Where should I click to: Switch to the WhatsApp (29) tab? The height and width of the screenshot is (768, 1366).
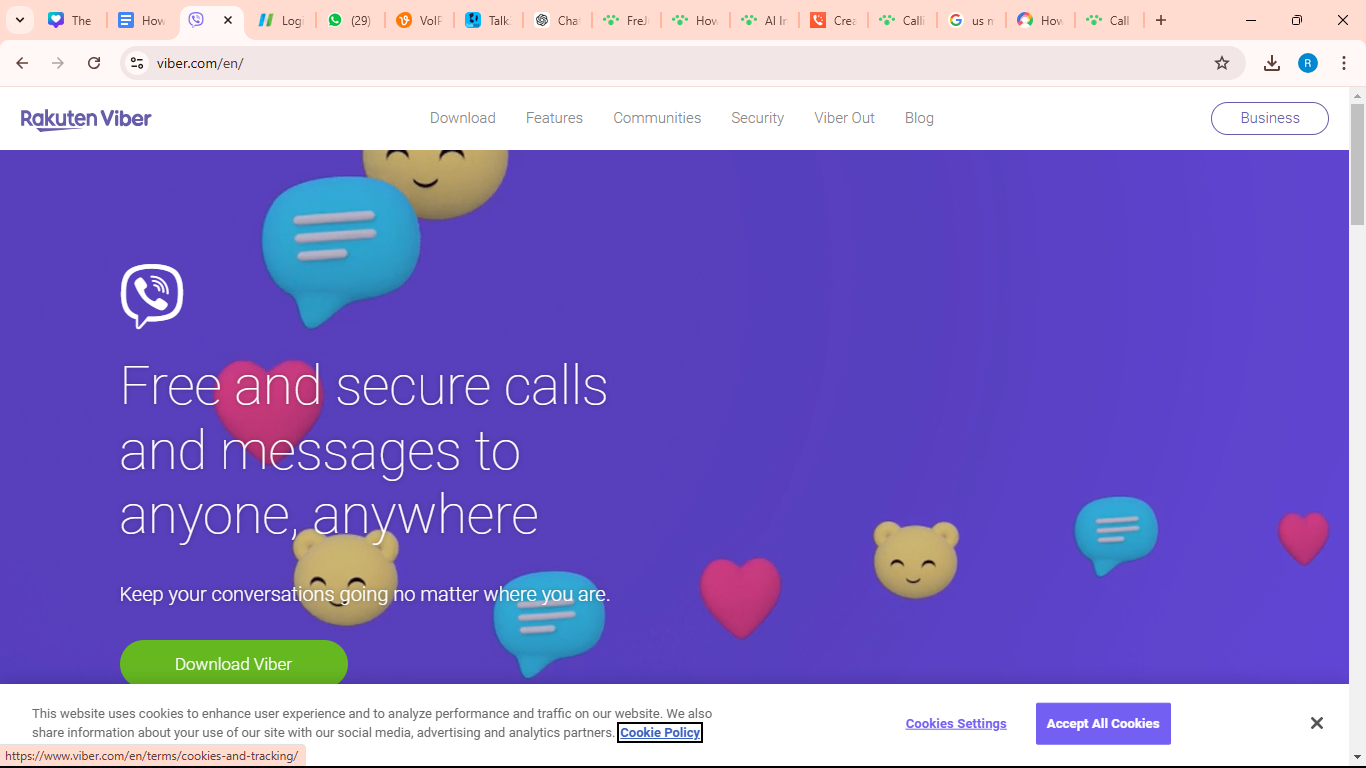349,20
